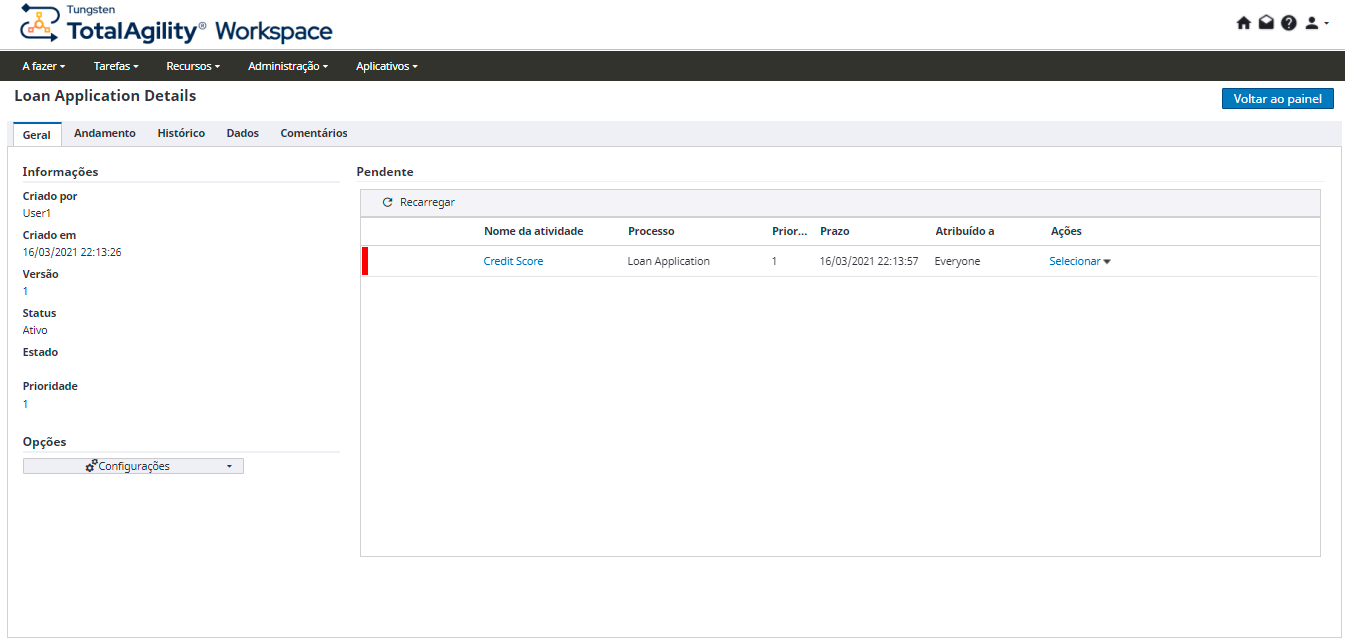Screen dimensions: 1345x640
Task: Open the Credit Score activity link
Action: [x=513, y=261]
